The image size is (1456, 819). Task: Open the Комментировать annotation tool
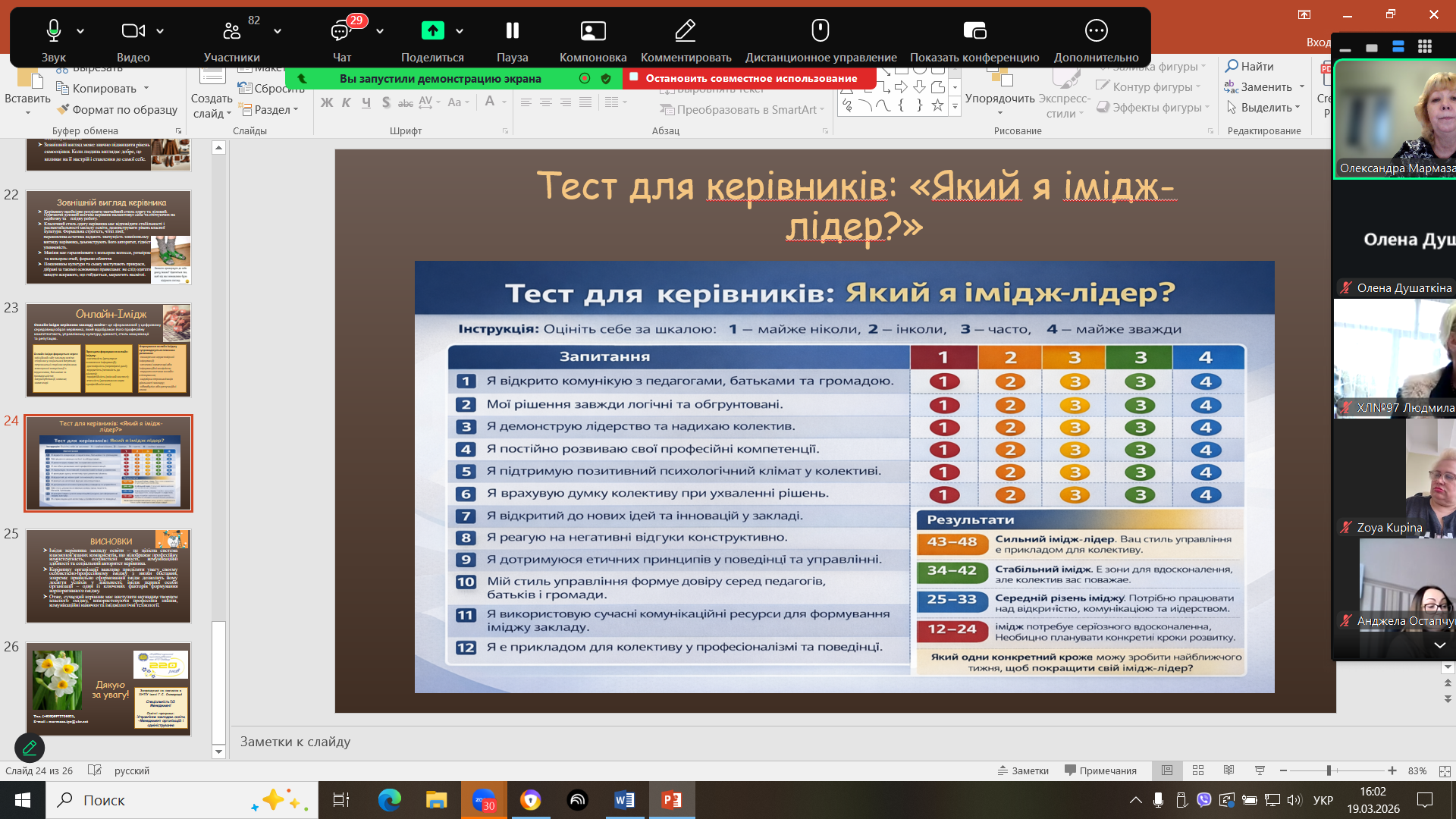click(x=685, y=31)
